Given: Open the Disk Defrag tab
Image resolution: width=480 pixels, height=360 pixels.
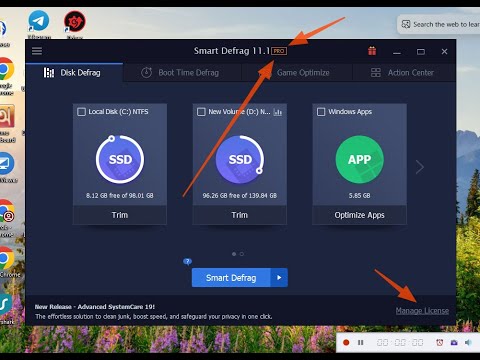Looking at the screenshot, I should 74,73.
